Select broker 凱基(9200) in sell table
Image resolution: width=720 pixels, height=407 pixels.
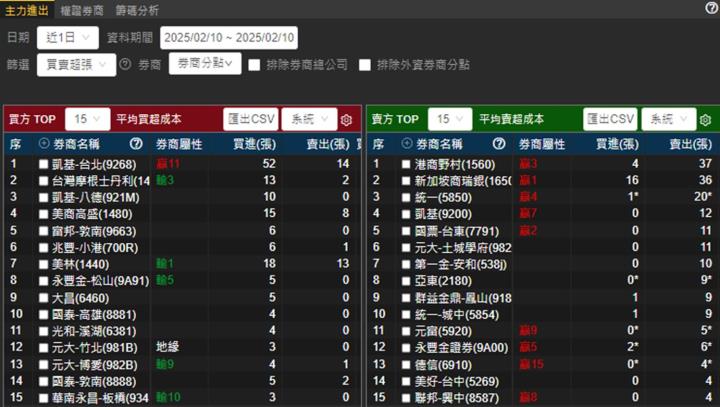click(x=443, y=214)
